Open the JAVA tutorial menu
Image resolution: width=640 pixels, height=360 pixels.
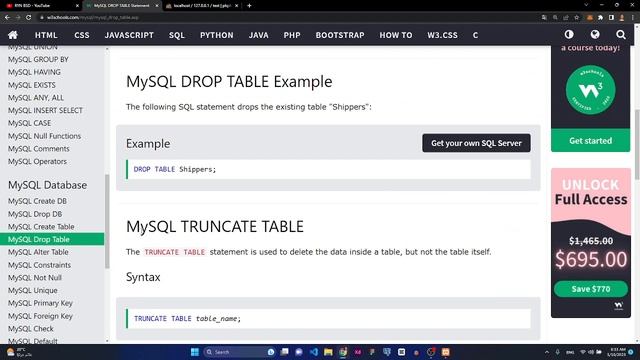(x=258, y=35)
